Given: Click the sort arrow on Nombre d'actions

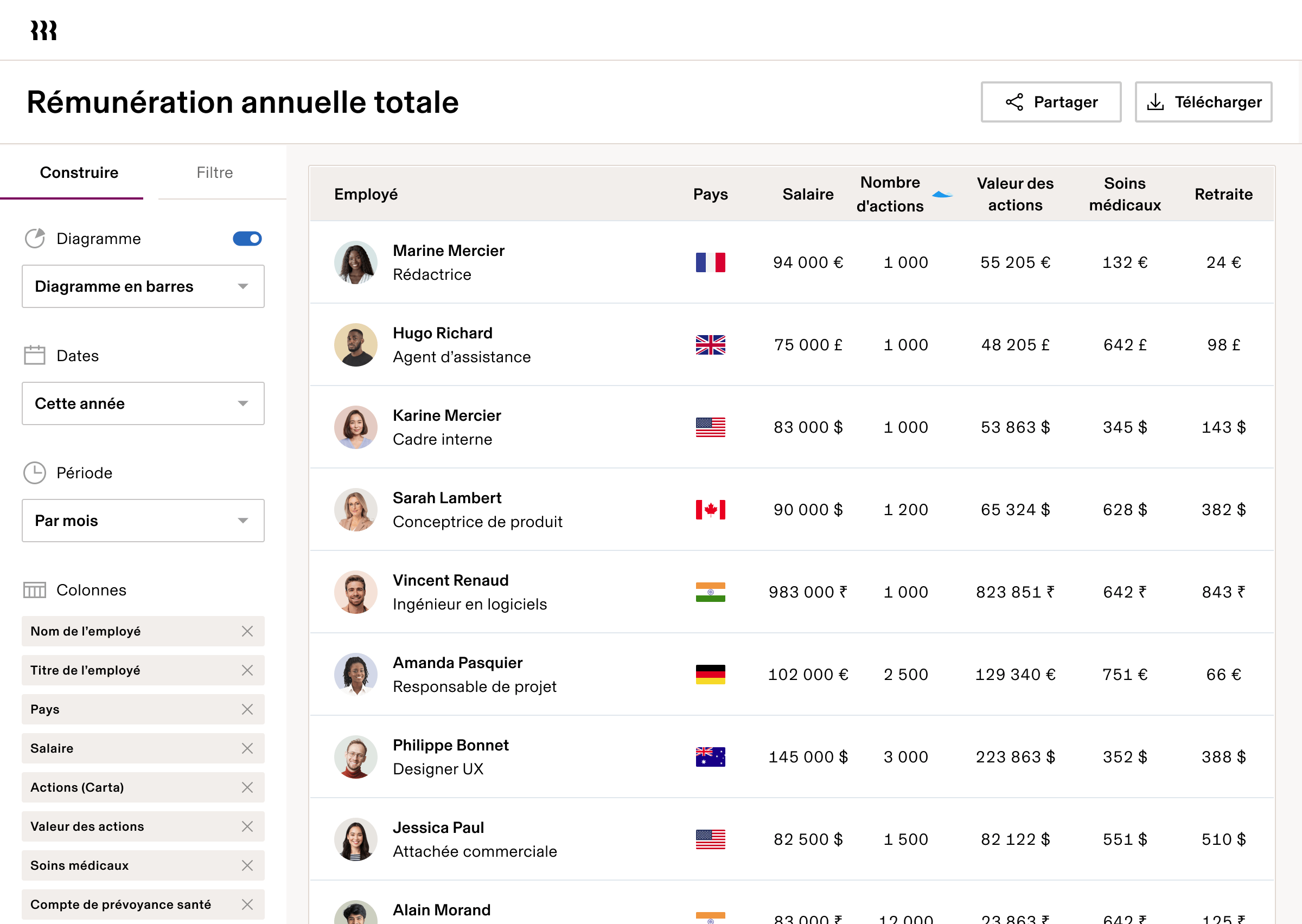Looking at the screenshot, I should (942, 195).
